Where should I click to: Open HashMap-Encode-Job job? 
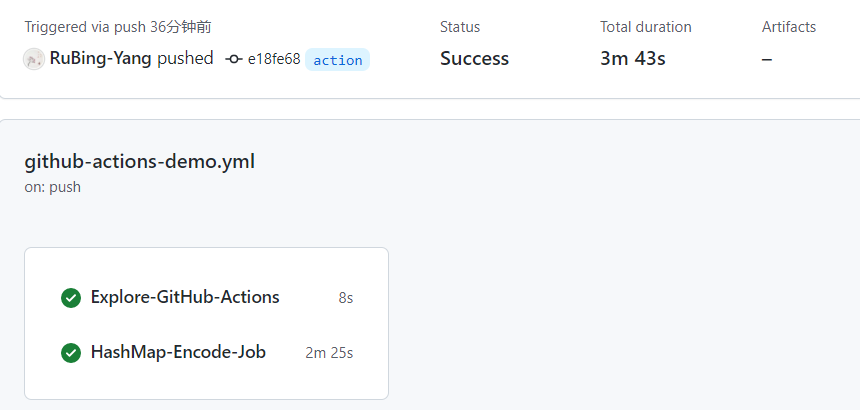[178, 352]
